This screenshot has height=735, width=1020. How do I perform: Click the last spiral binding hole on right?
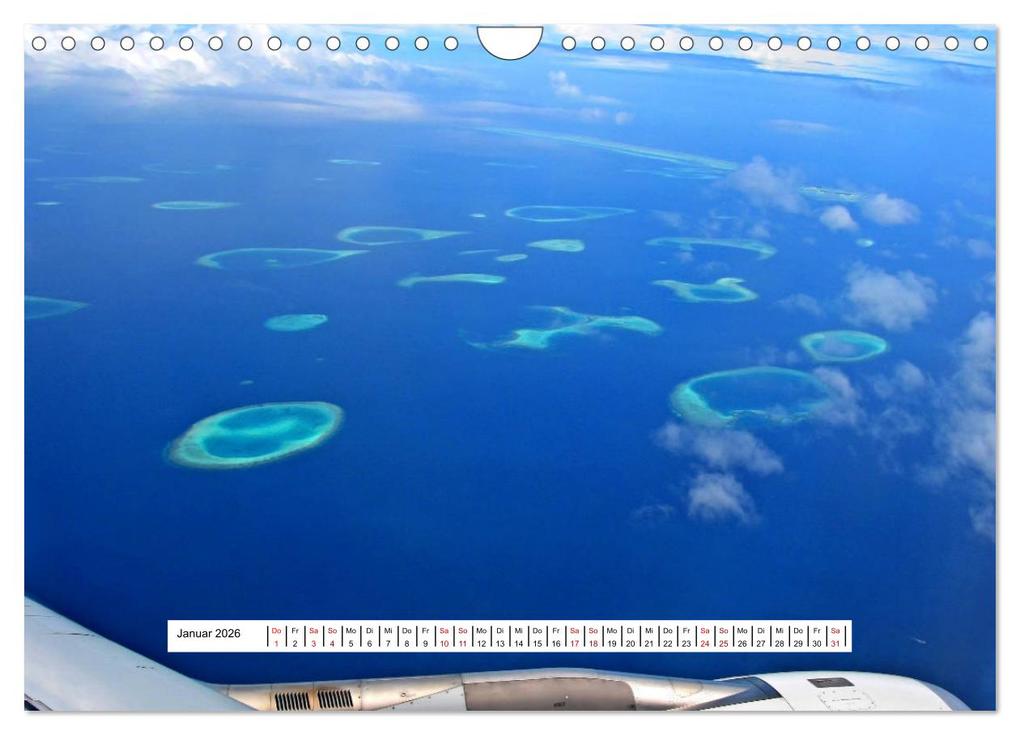pos(980,44)
